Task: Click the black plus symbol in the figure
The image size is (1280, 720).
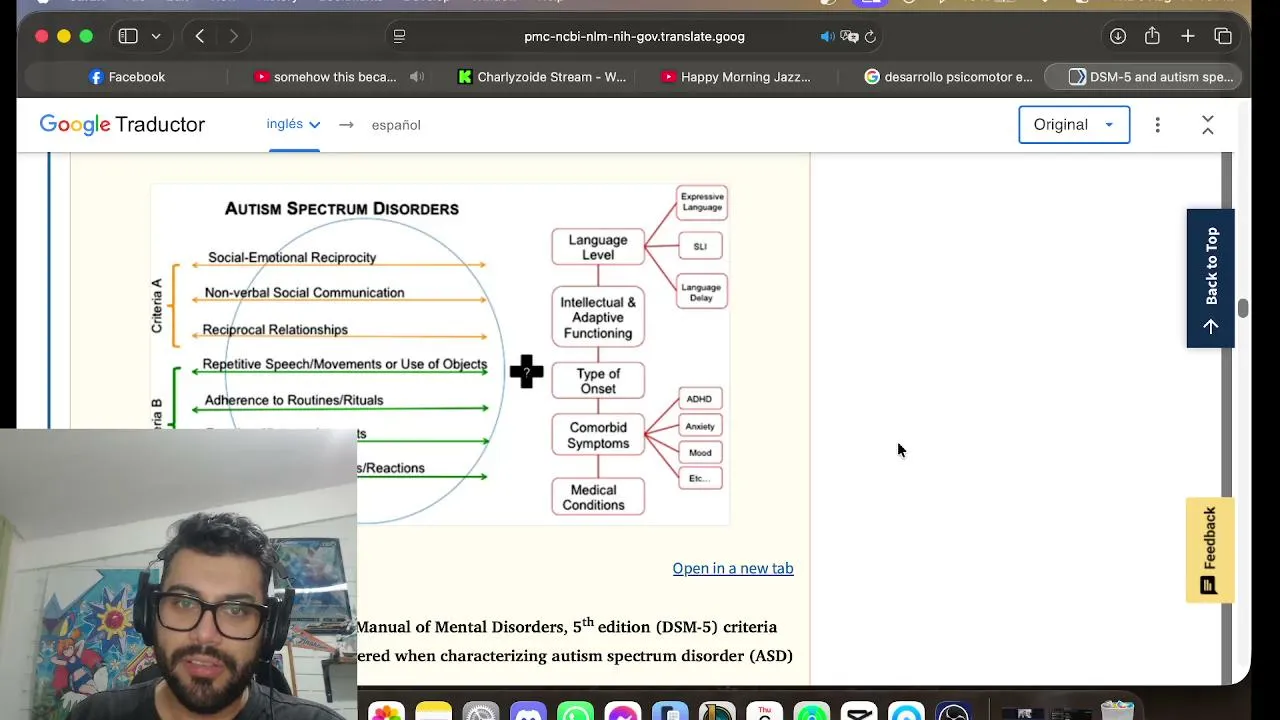Action: 527,372
